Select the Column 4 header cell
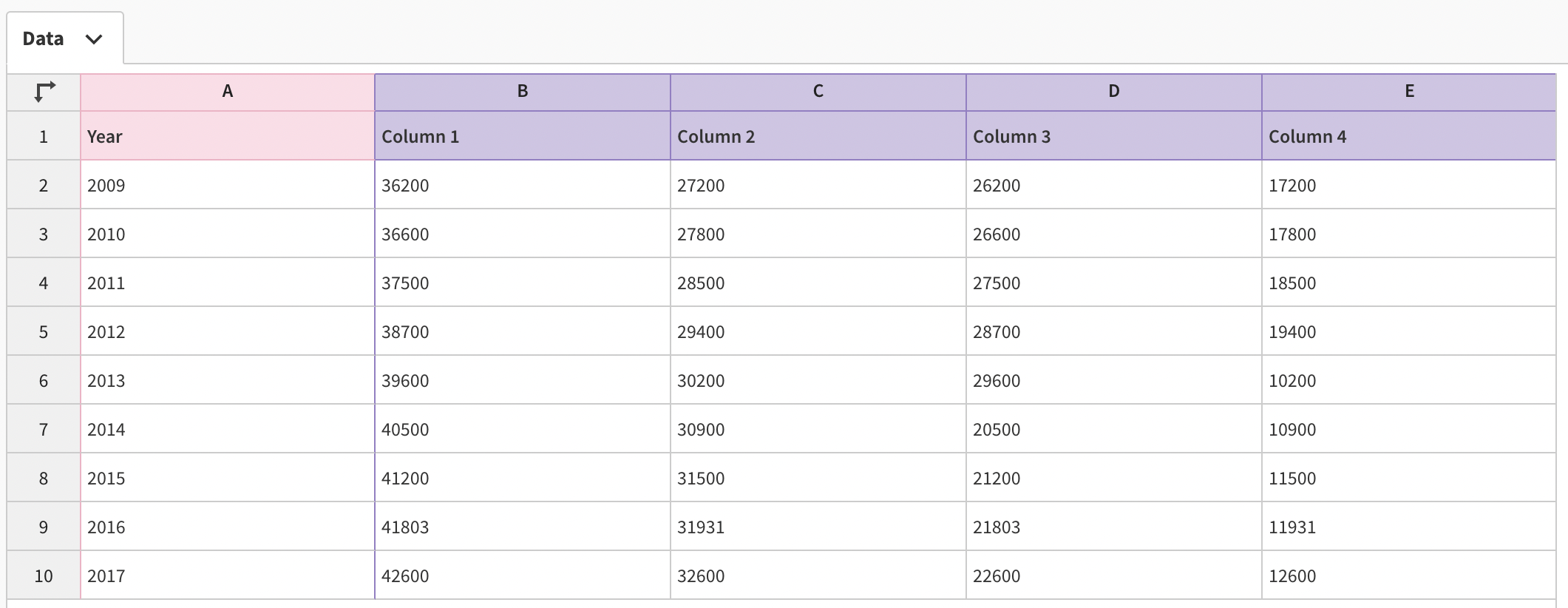Image resolution: width=1568 pixels, height=608 pixels. tap(1409, 136)
